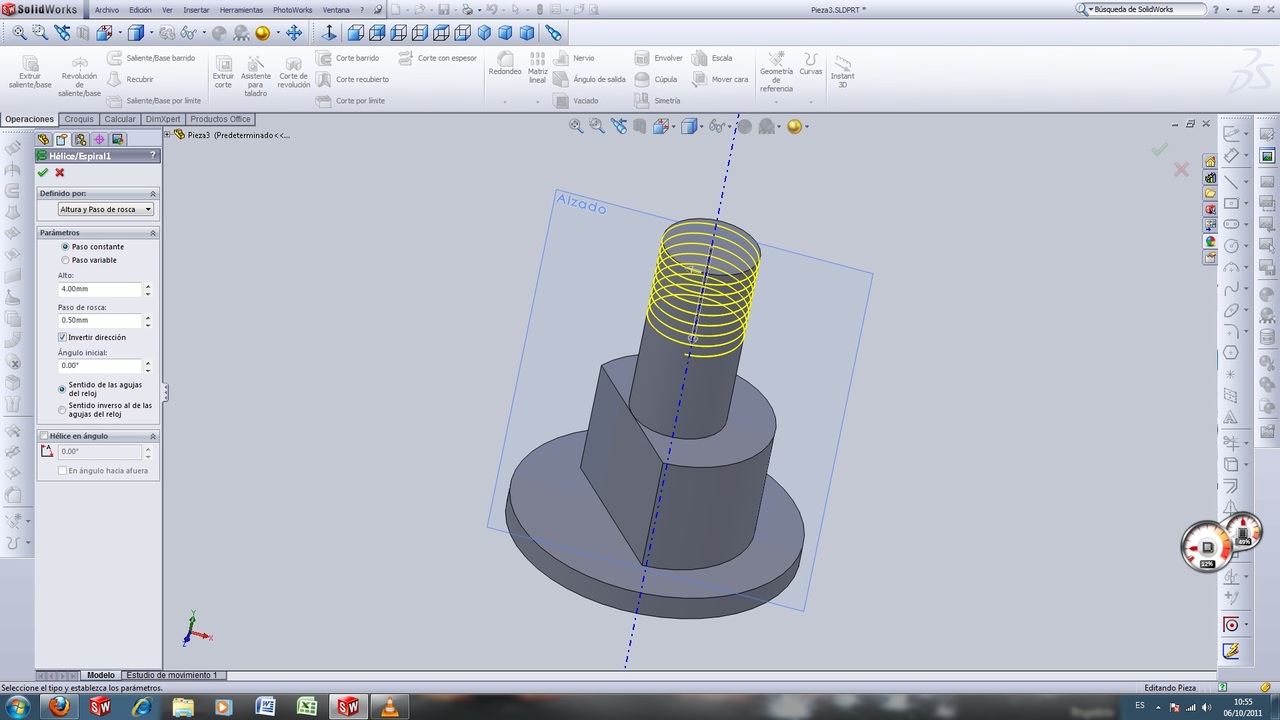
Task: Open the Definido por dropdown
Action: tap(106, 209)
